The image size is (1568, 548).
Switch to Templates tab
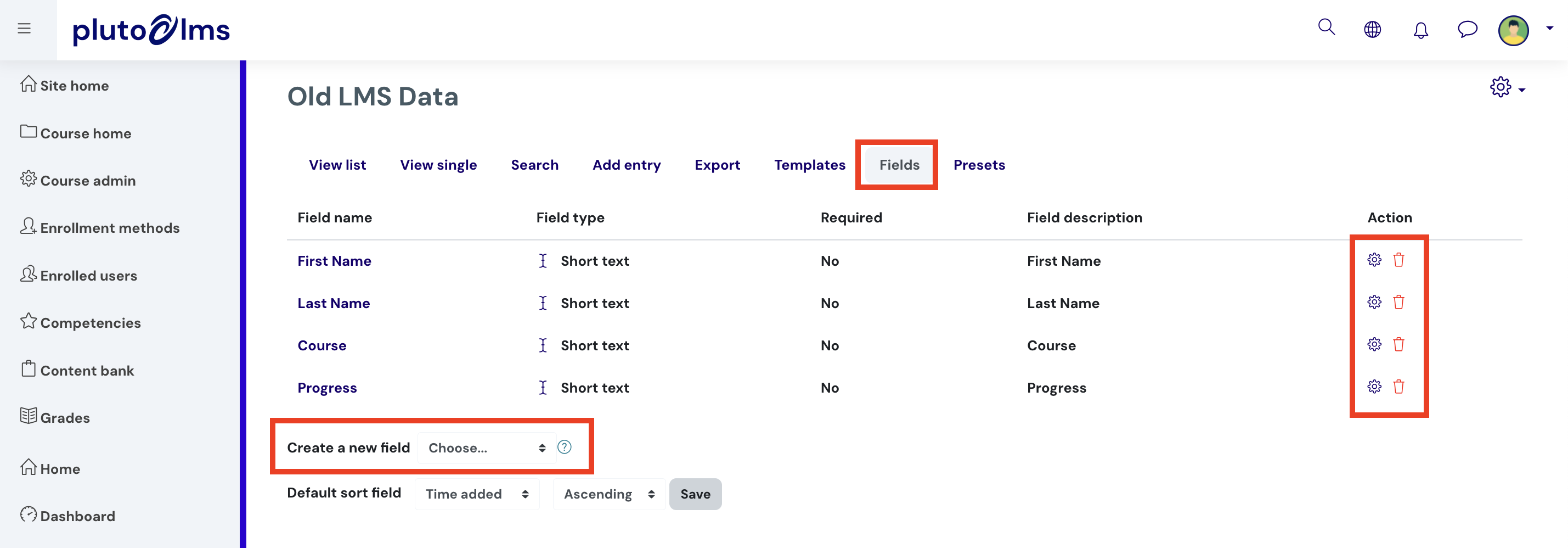tap(810, 165)
